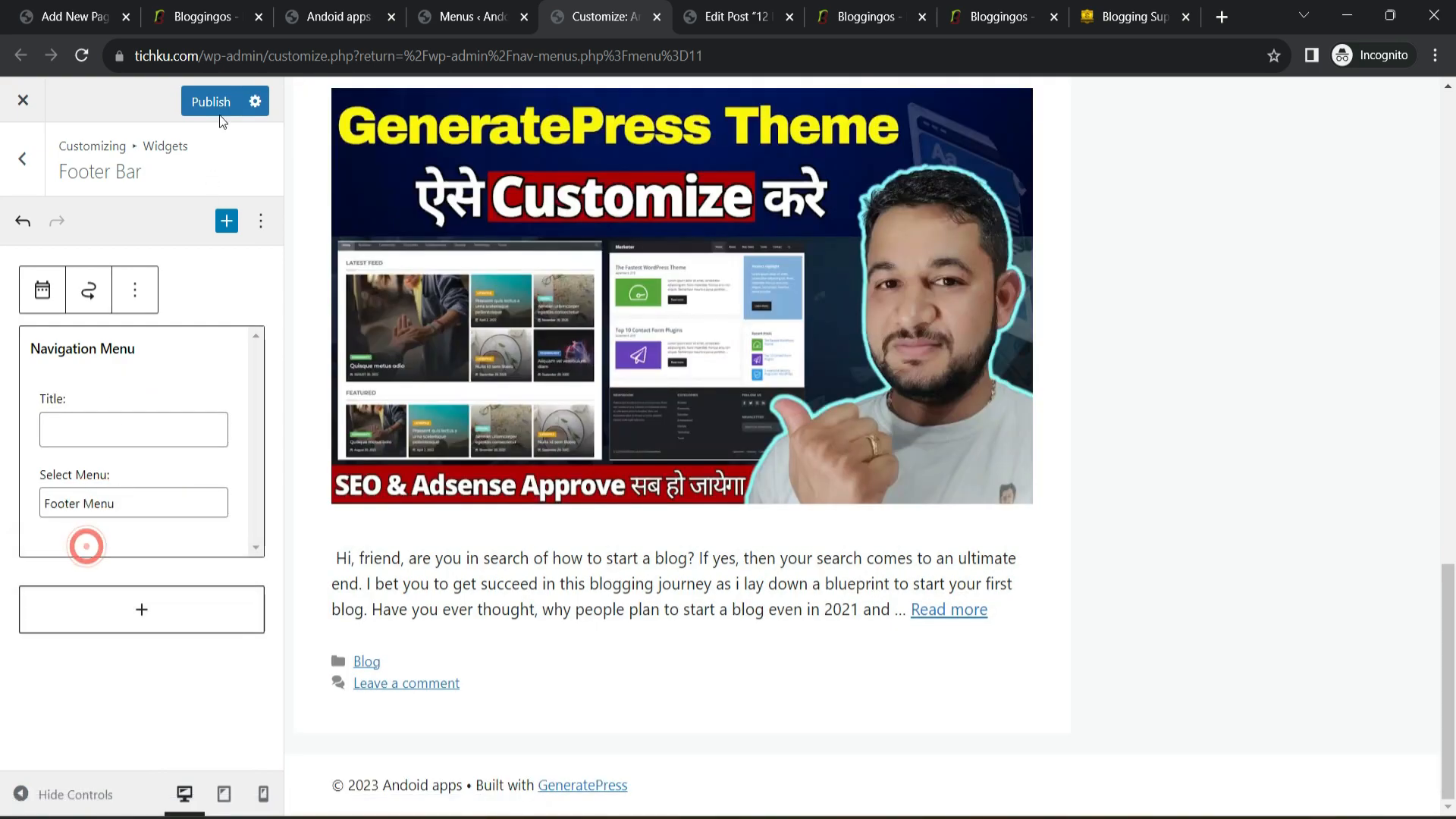
Task: Go back in browser history
Action: [21, 55]
